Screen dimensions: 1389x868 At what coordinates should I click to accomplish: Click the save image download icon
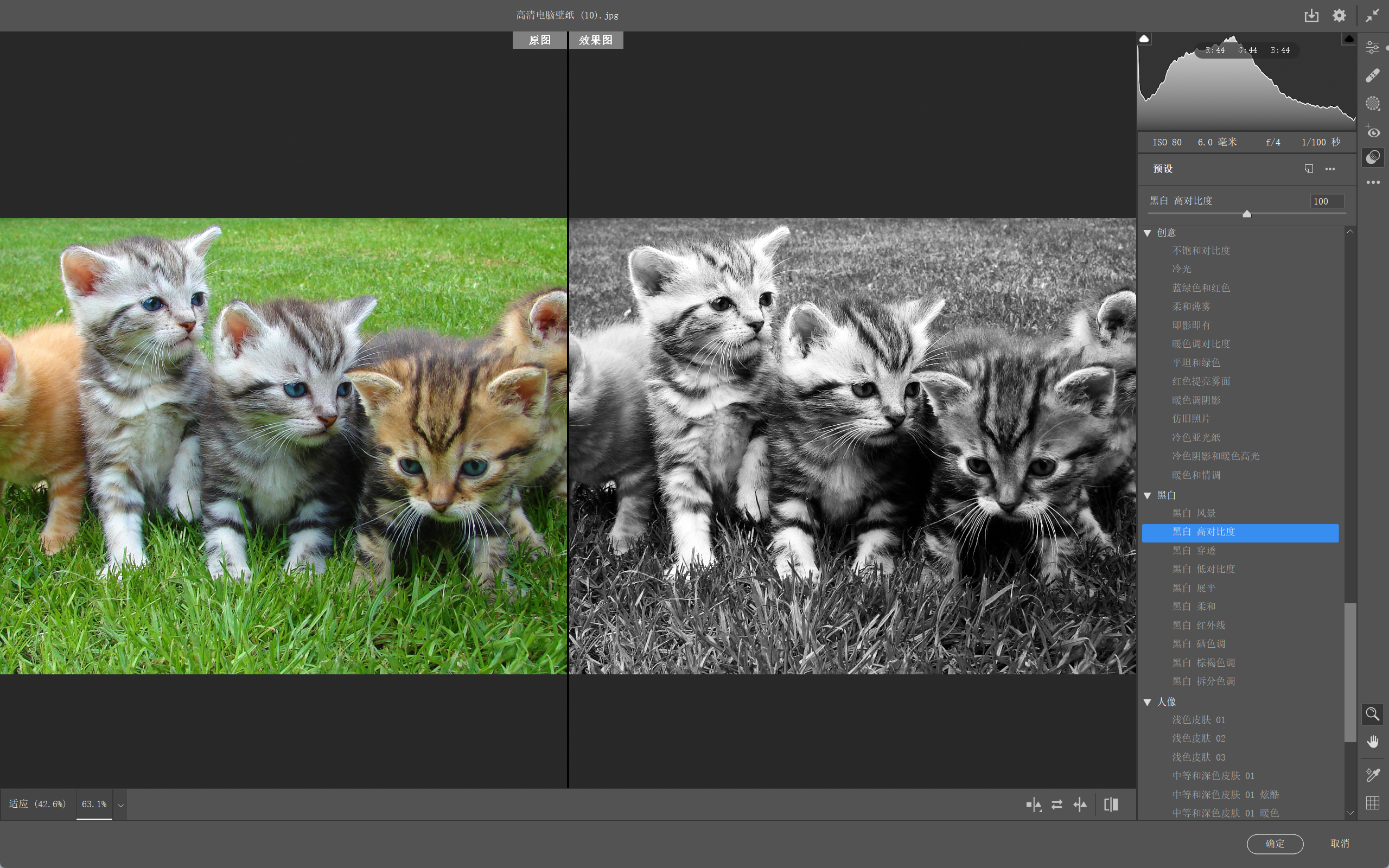[x=1311, y=16]
